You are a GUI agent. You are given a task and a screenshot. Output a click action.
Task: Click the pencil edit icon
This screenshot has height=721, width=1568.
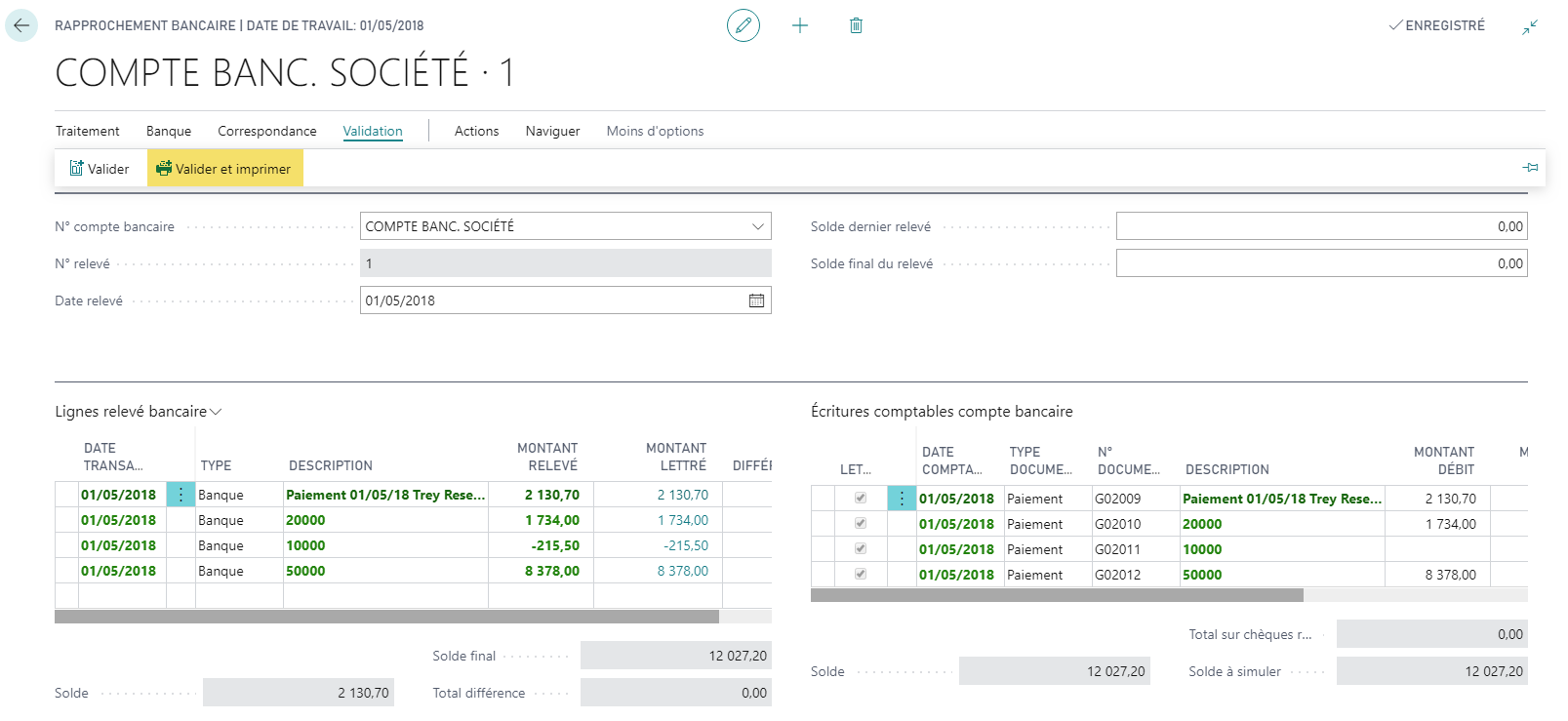point(743,25)
